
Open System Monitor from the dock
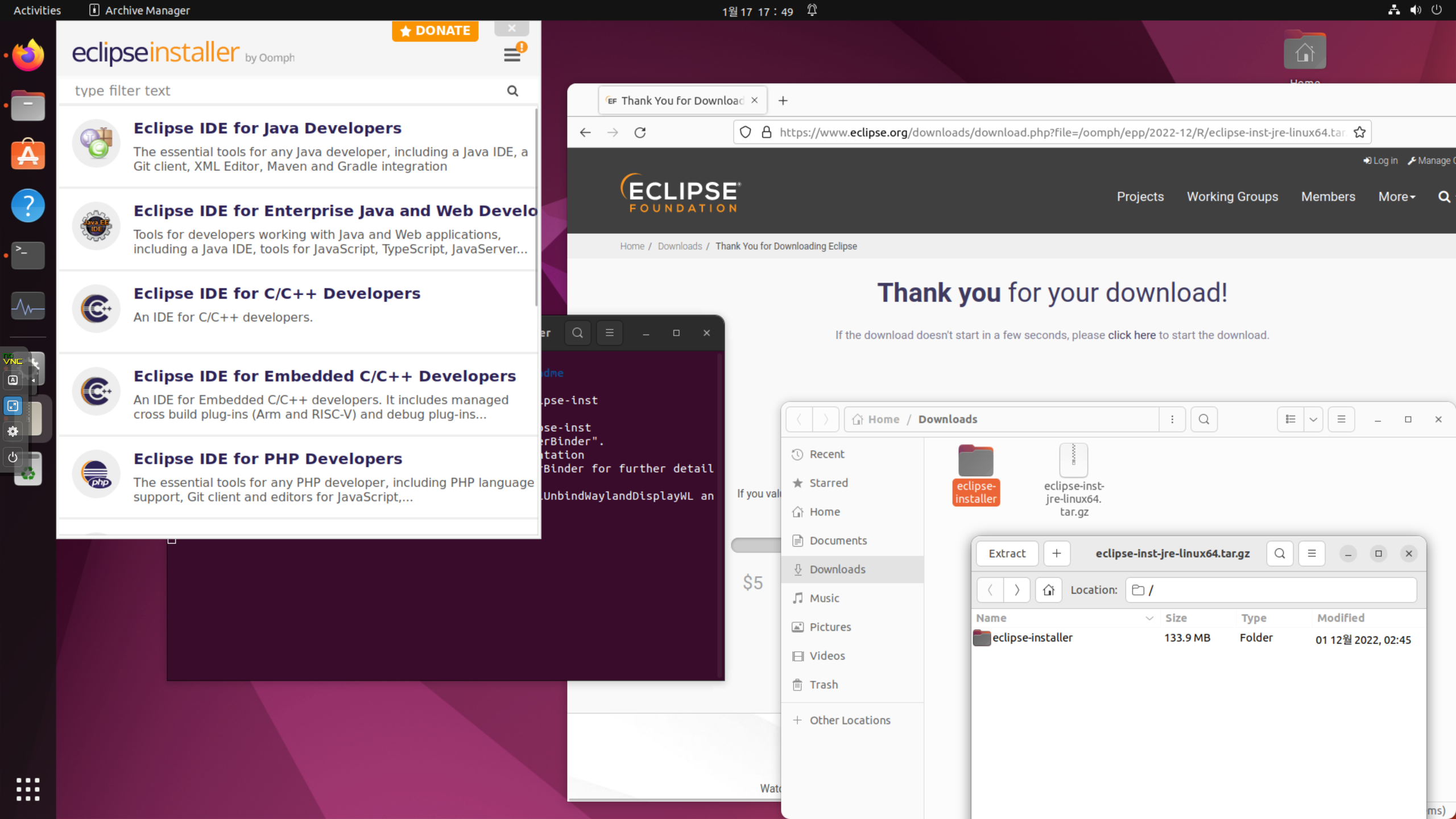click(x=28, y=307)
